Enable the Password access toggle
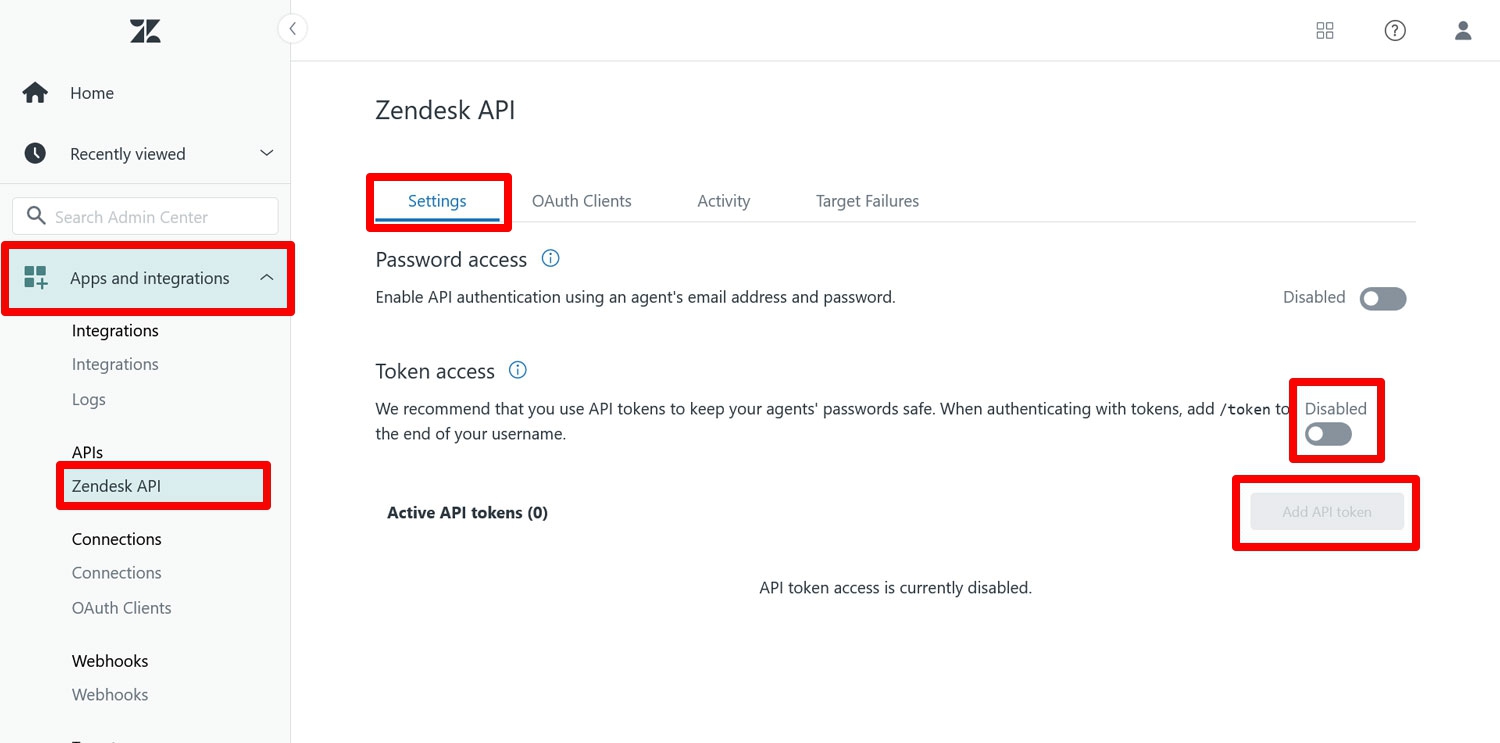1500x743 pixels. pyautogui.click(x=1383, y=298)
